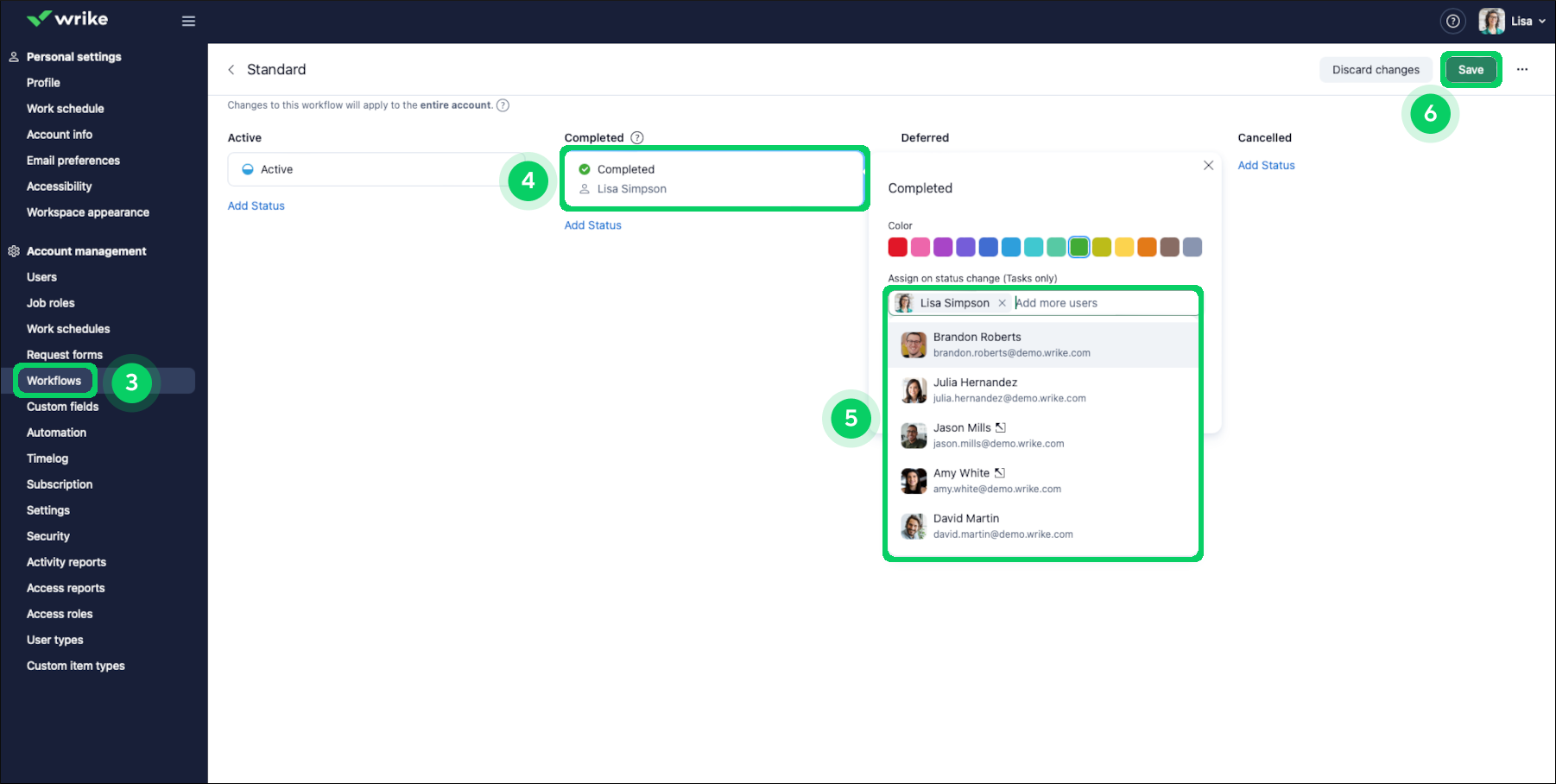The image size is (1556, 784).
Task: Click the info icon after entire account notice
Action: [503, 105]
